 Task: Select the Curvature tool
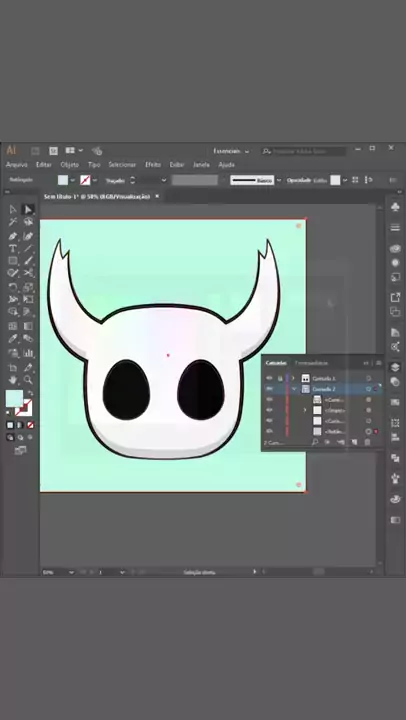28,236
